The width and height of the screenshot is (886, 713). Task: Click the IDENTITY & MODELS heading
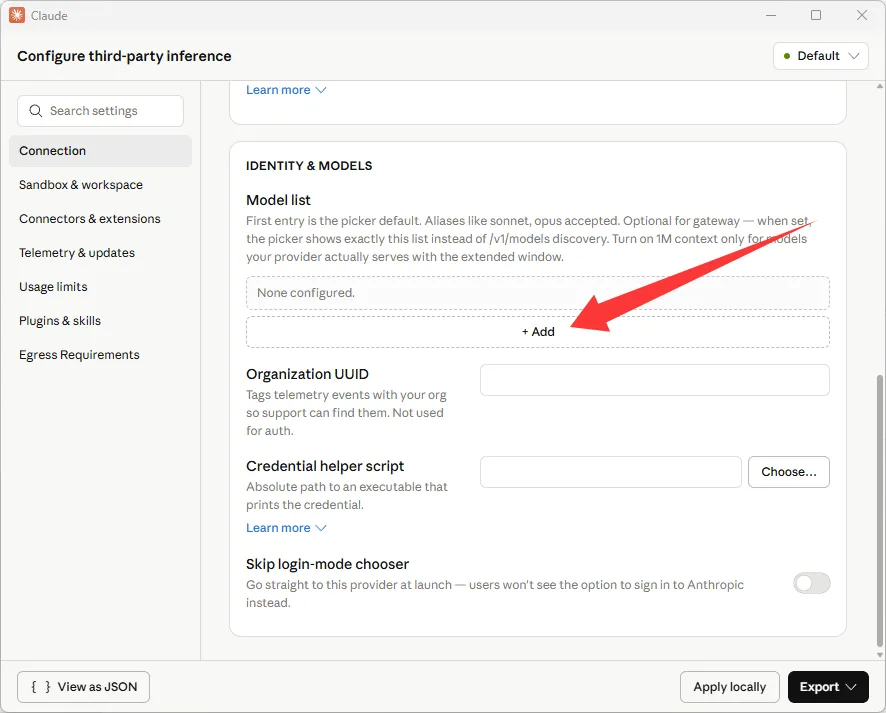click(x=309, y=166)
